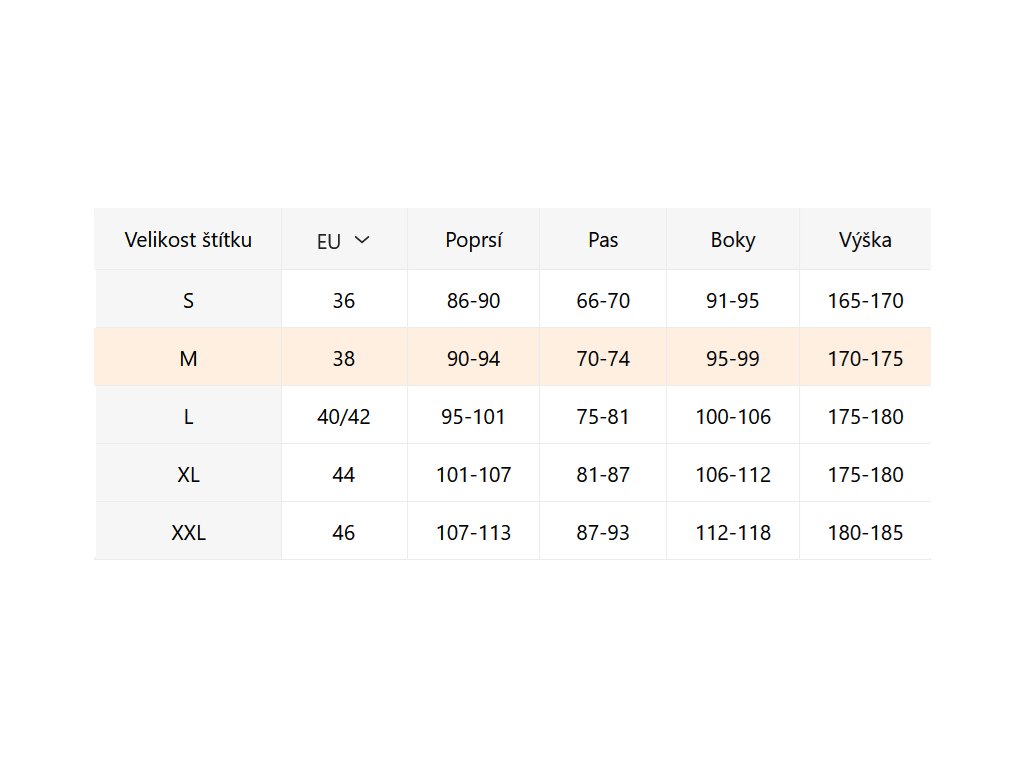
Task: Click the 180-185 height cell
Action: pos(865,532)
